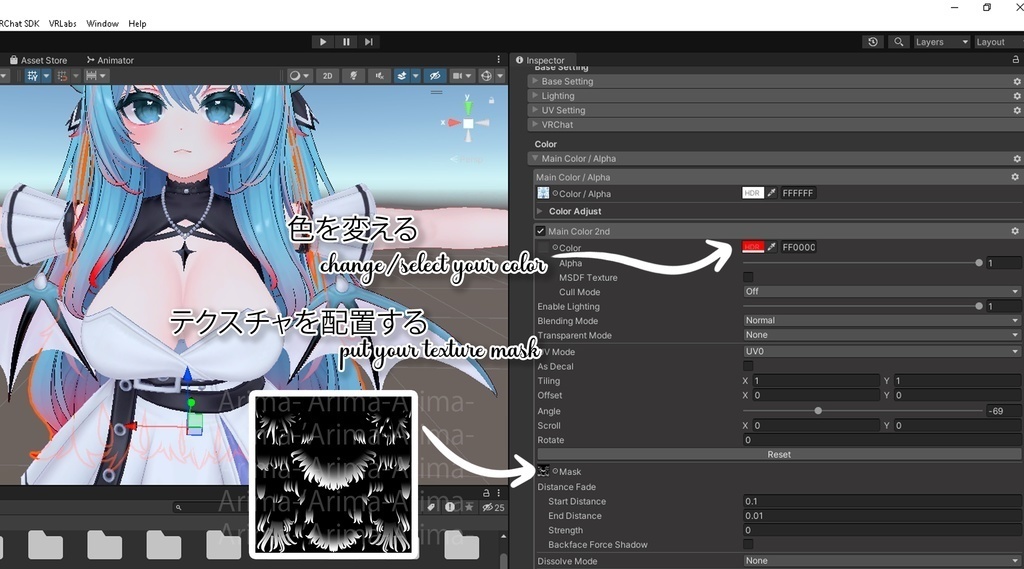Open the gear menu for UV Setting
Viewport: 1024px width, 569px height.
[x=1017, y=110]
